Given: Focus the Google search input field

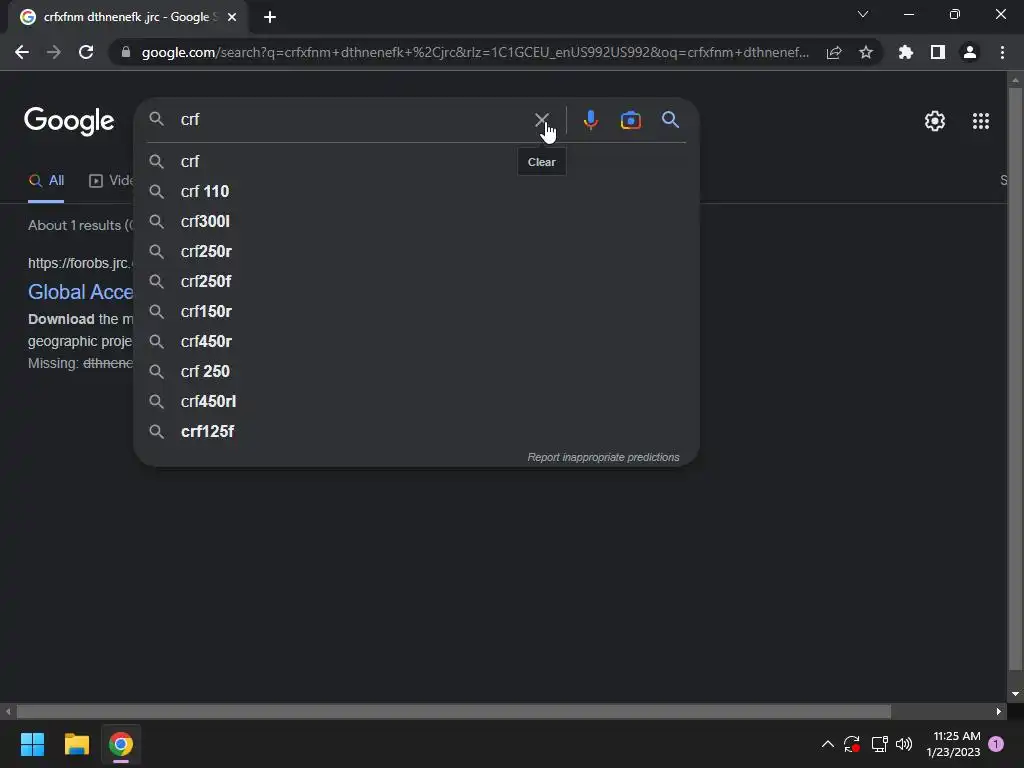Looking at the screenshot, I should [x=353, y=120].
